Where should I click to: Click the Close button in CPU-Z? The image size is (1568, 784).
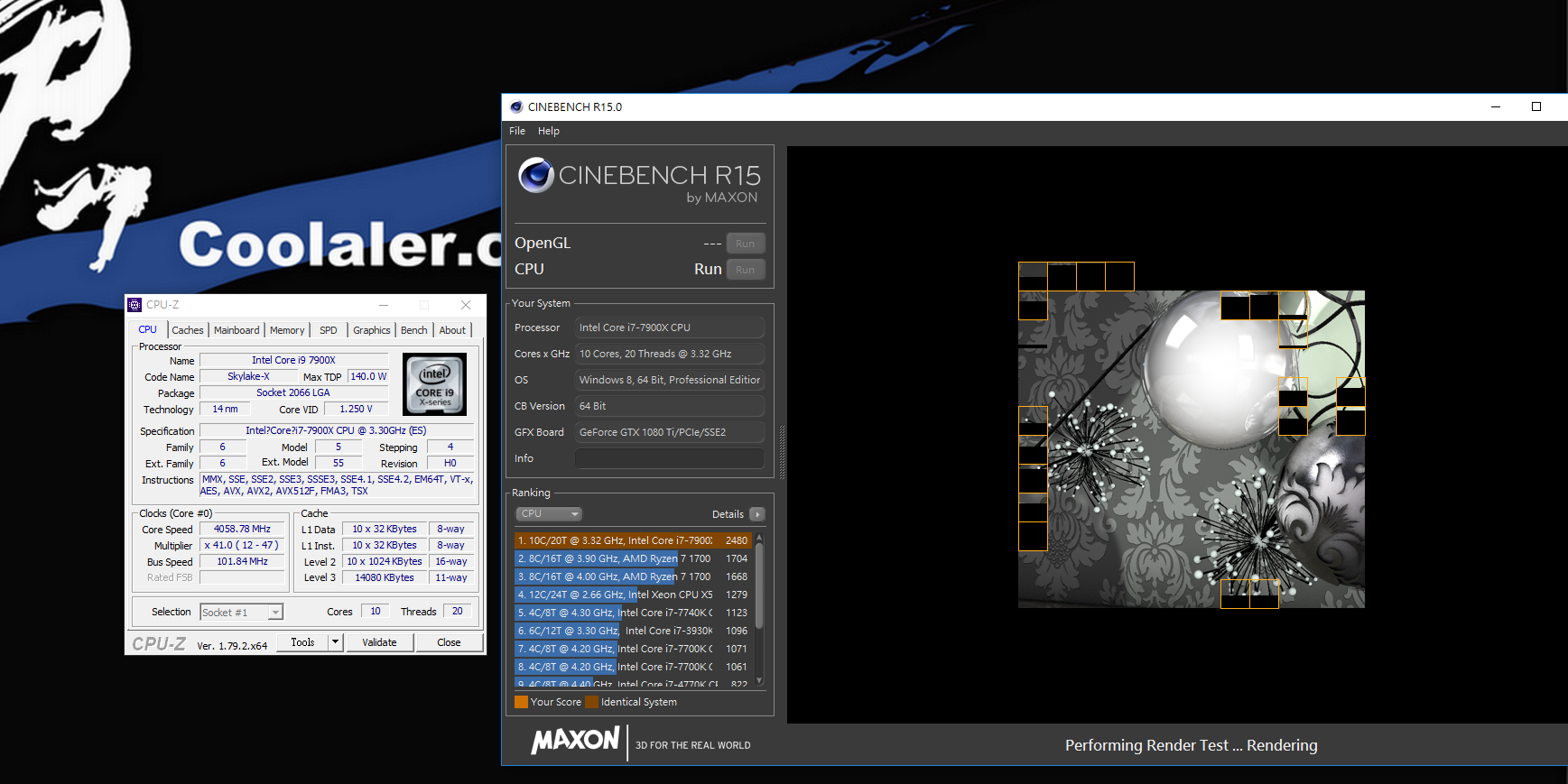449,642
